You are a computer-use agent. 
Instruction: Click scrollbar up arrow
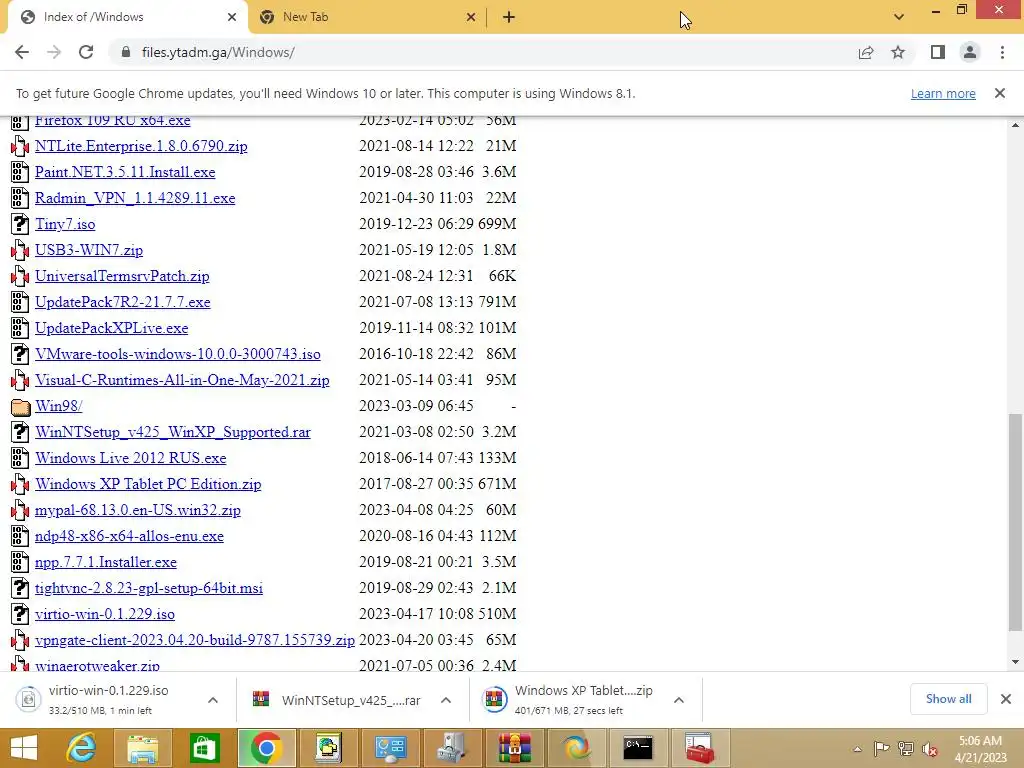[1015, 125]
